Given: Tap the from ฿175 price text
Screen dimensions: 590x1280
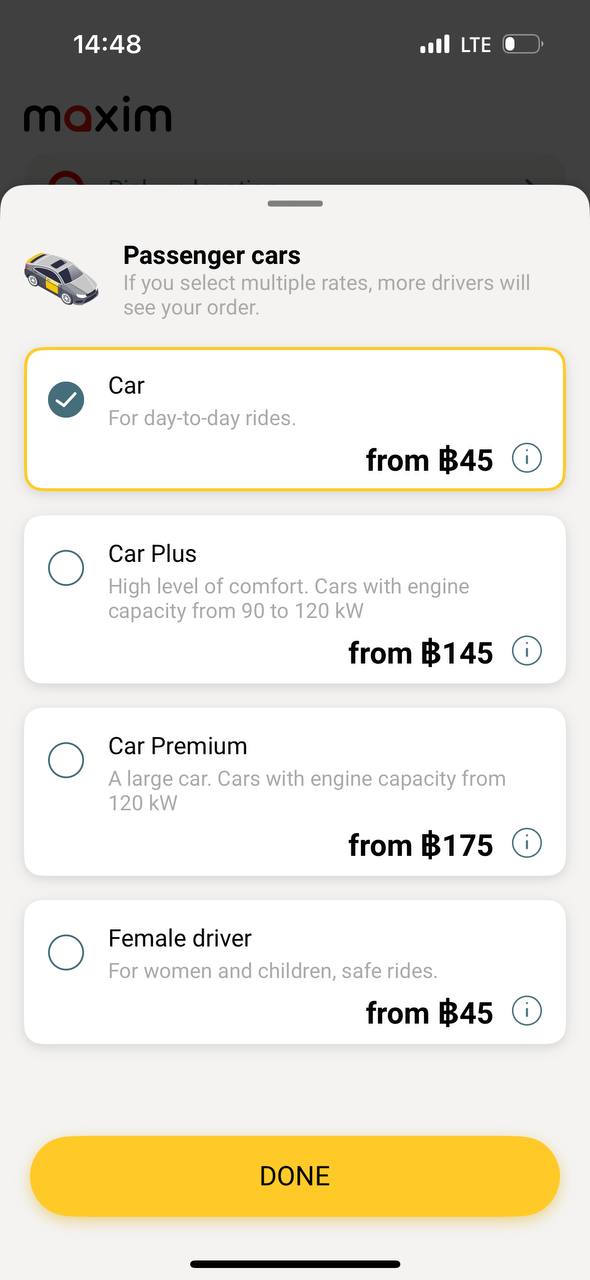Looking at the screenshot, I should point(421,845).
